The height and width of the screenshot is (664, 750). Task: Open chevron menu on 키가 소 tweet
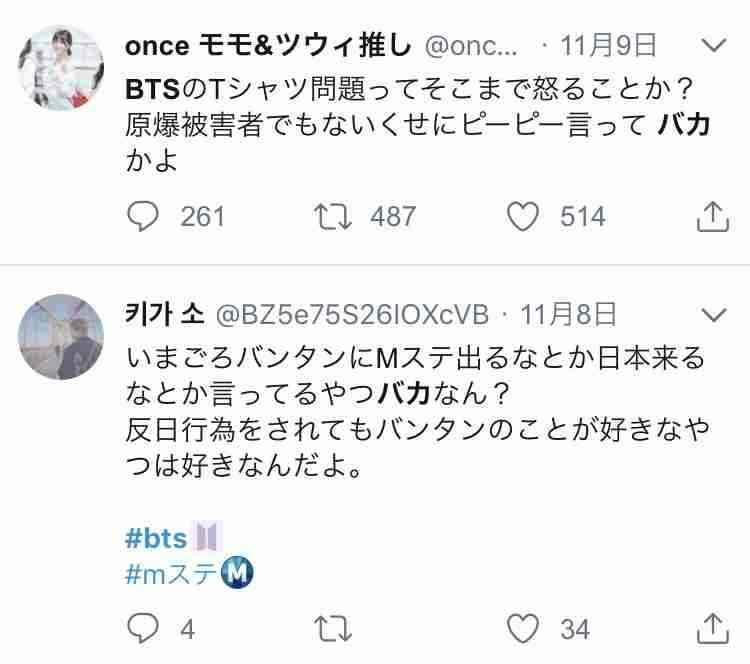714,315
